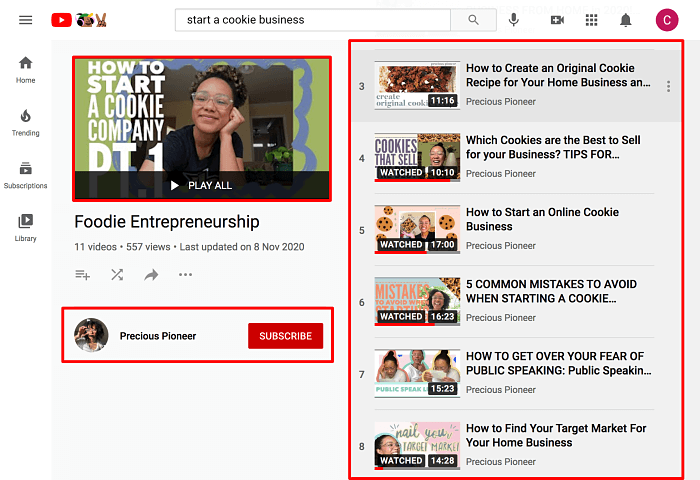Open the notifications bell
Screen dimensions: 700x480
tap(626, 20)
